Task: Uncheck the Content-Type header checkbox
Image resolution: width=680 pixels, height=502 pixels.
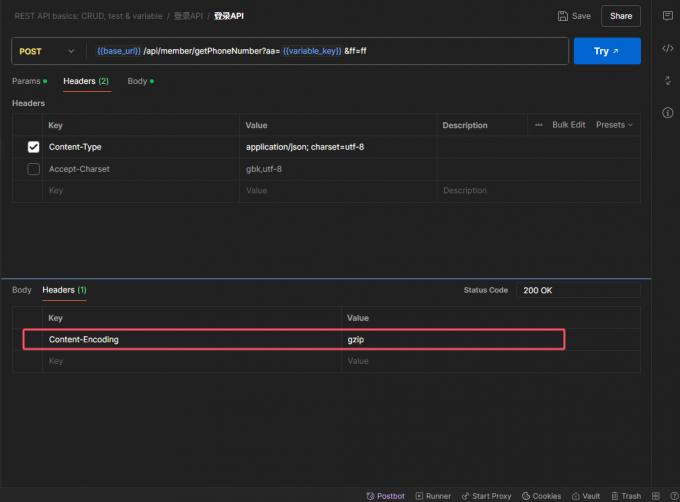Action: (x=33, y=147)
